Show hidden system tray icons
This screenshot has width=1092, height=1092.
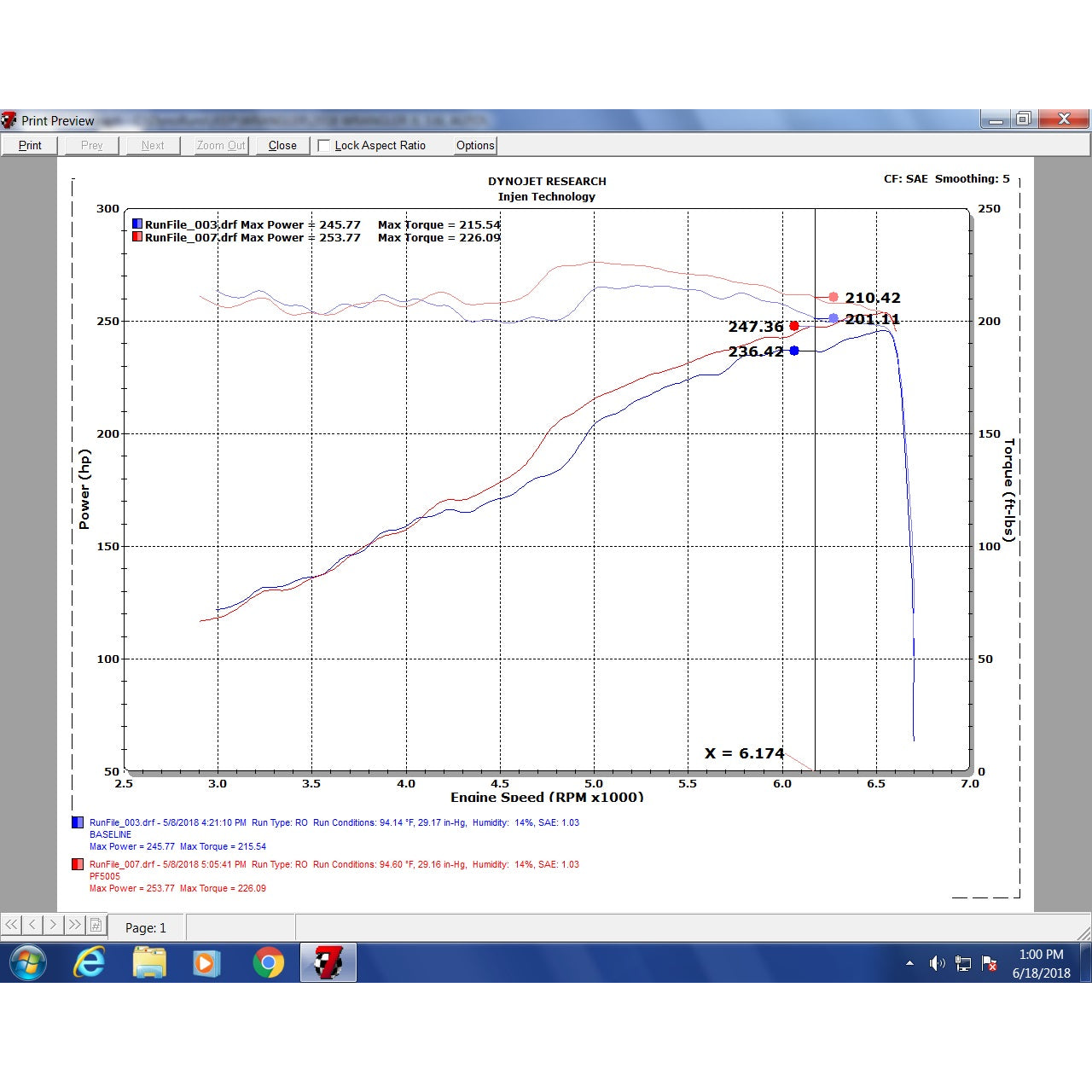[x=909, y=963]
